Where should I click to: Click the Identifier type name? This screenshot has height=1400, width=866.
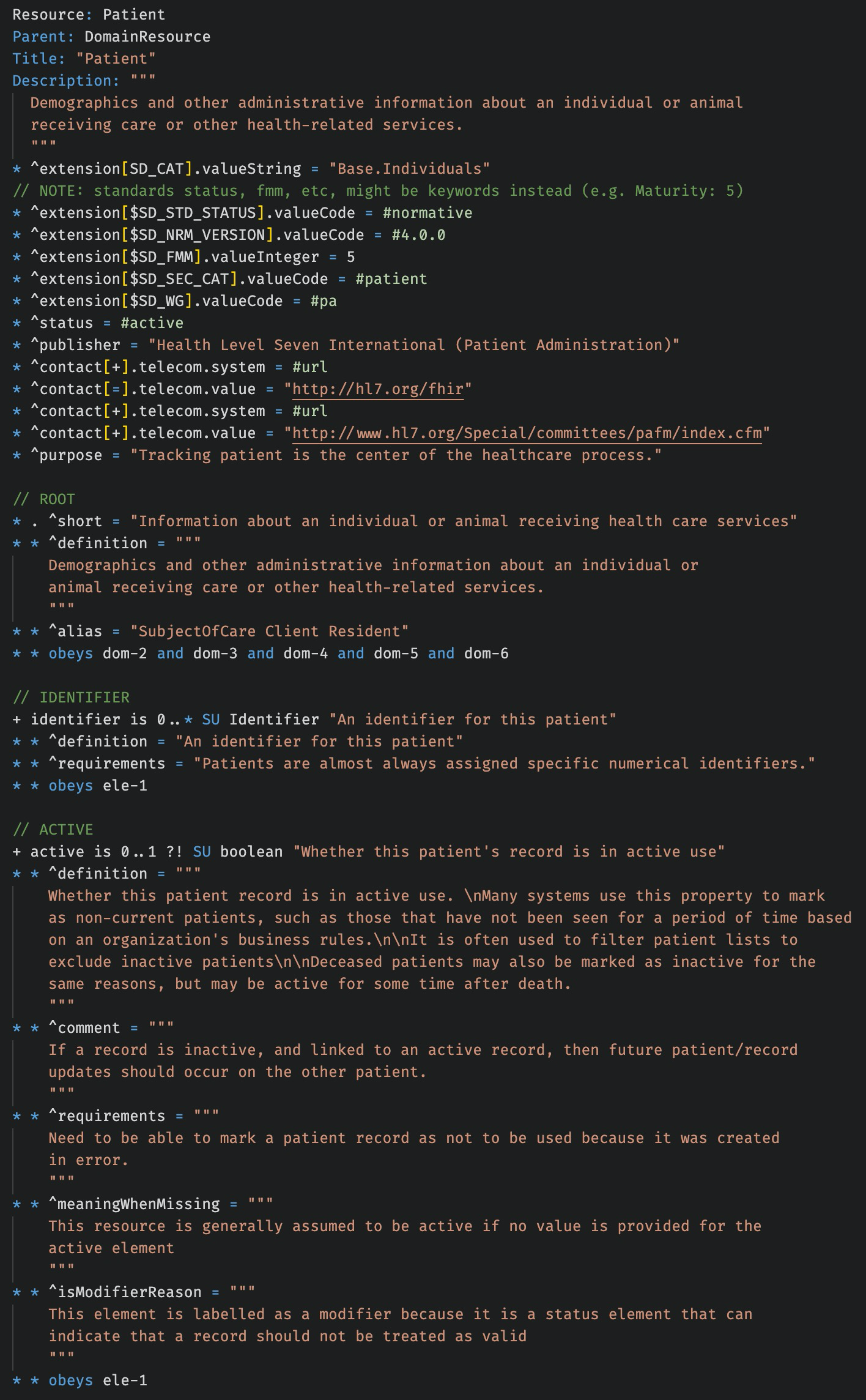(x=274, y=720)
